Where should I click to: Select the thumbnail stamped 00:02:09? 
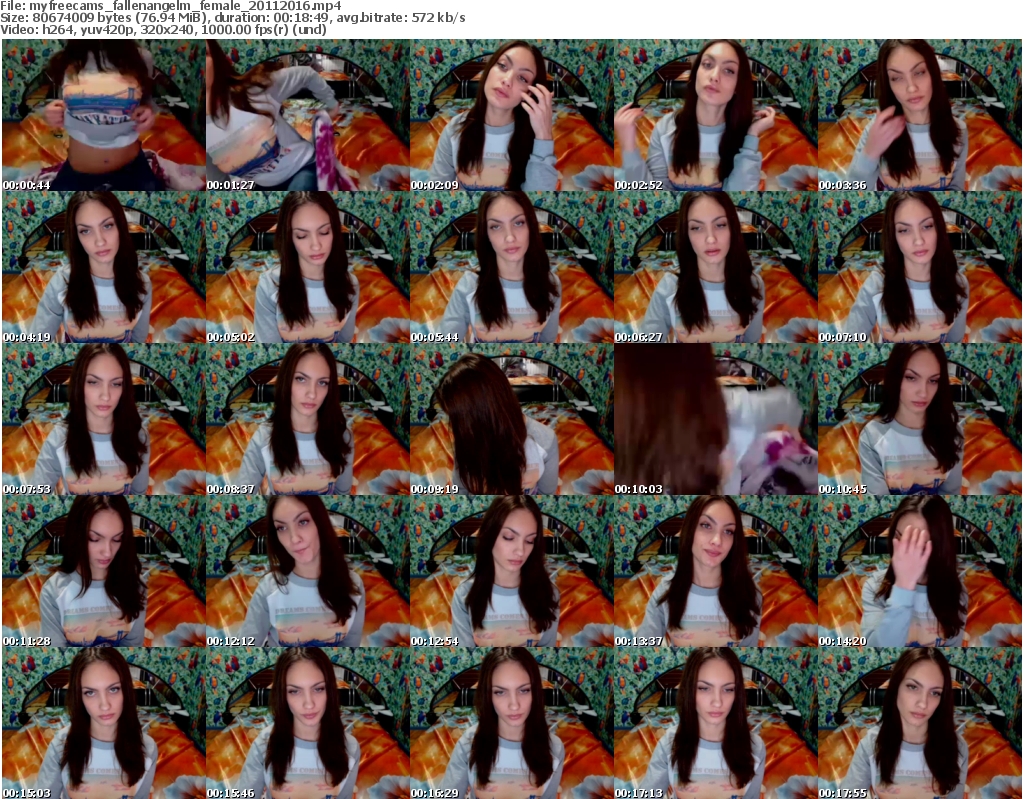[511, 115]
